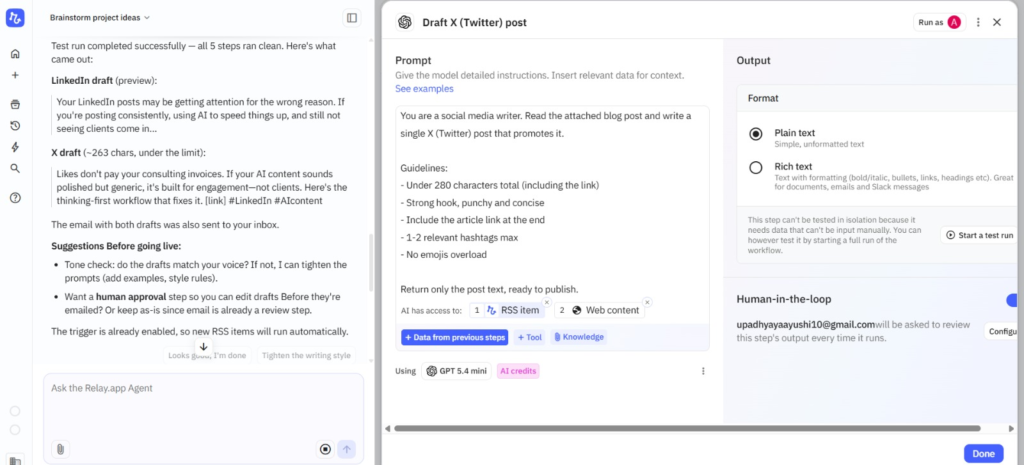Jump to chat bottom with down arrow
The image size is (1024, 465).
pos(203,347)
